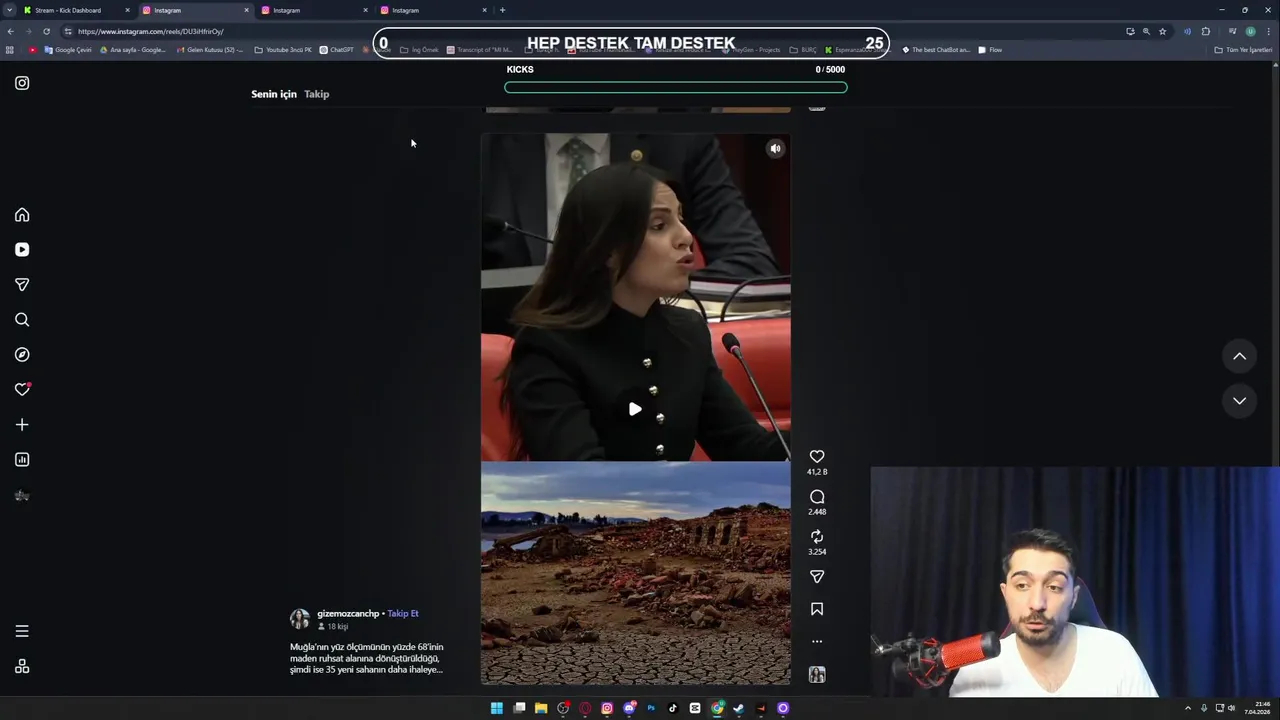Save the reel with bookmark icon
The width and height of the screenshot is (1280, 720).
(x=817, y=609)
